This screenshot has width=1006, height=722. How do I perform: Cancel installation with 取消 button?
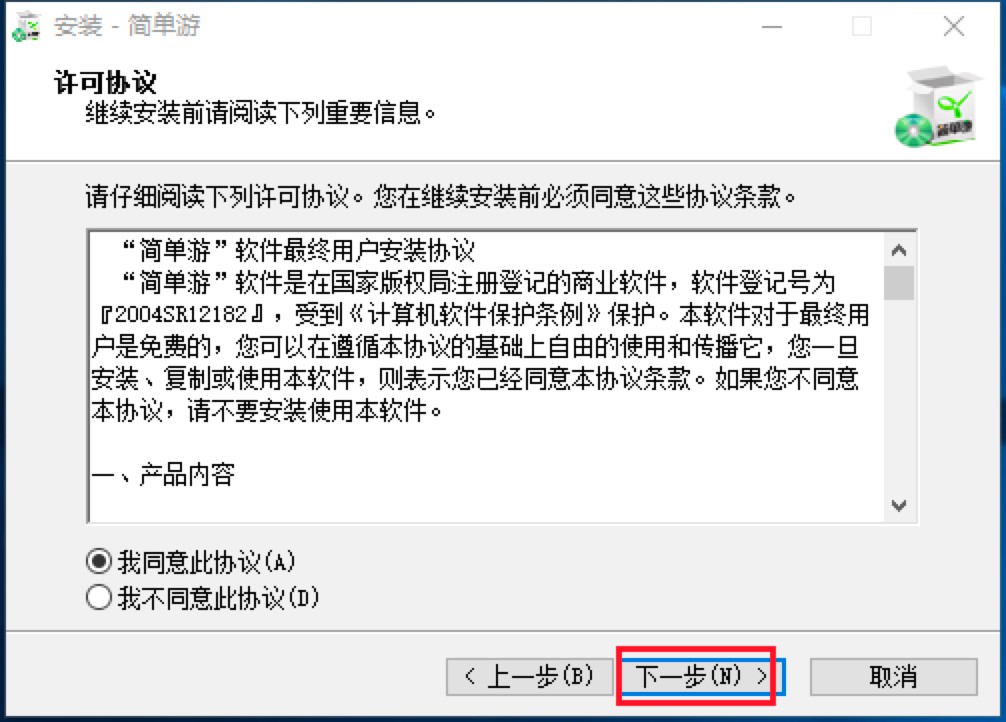[x=894, y=676]
